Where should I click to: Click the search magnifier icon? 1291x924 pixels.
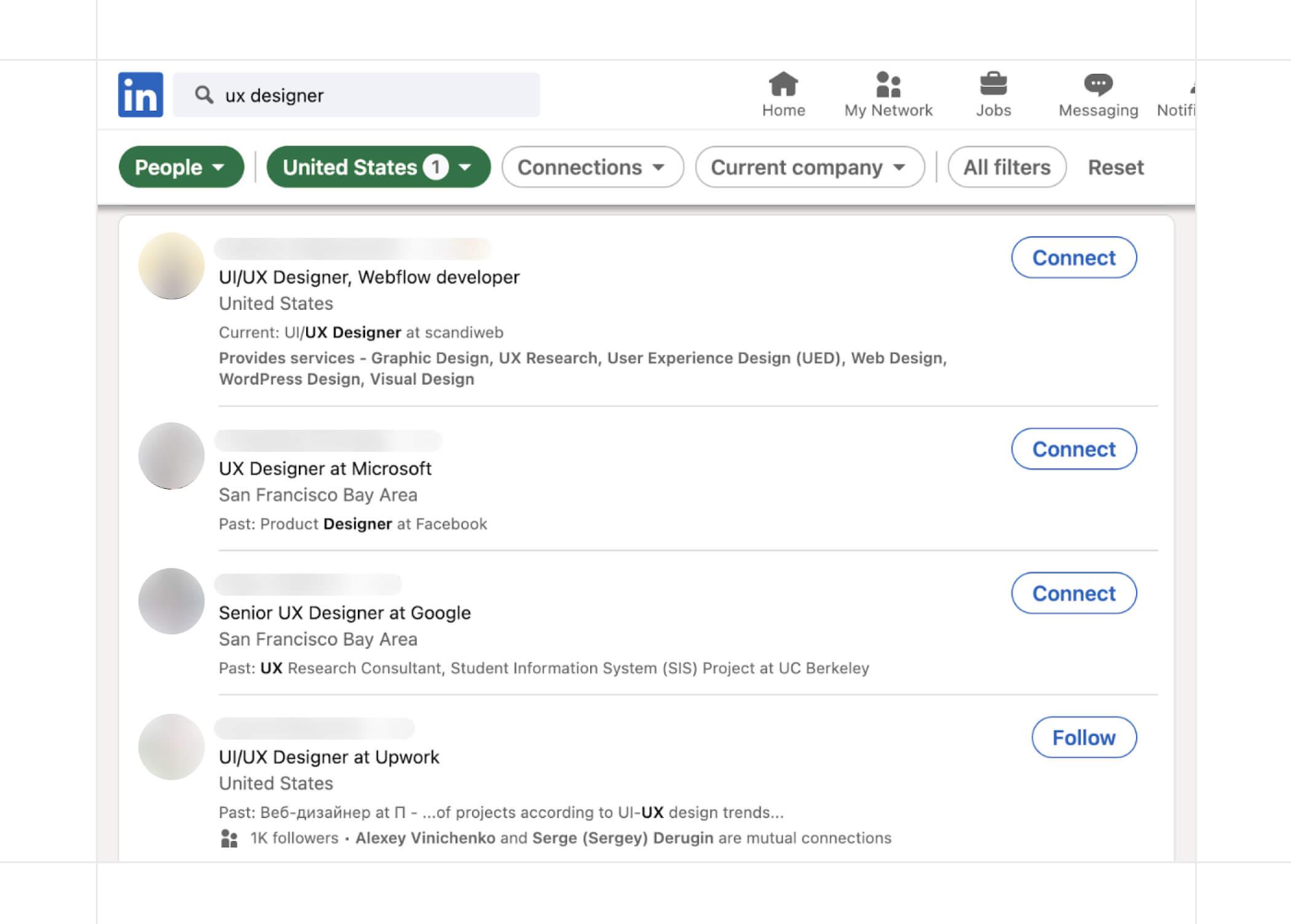pos(204,95)
